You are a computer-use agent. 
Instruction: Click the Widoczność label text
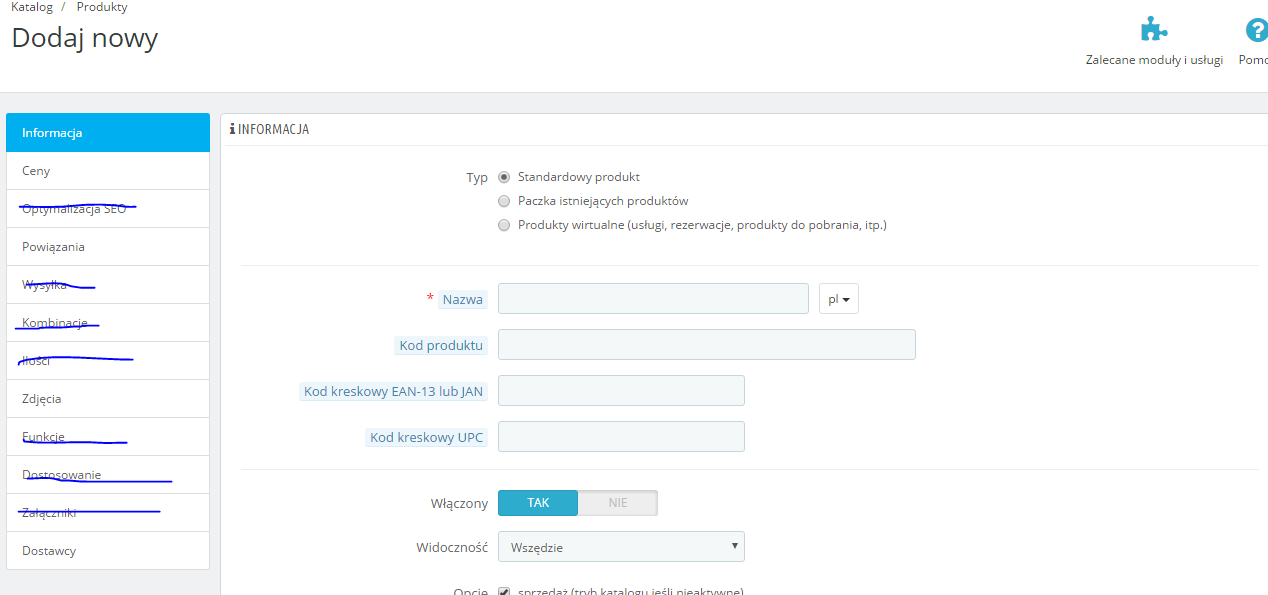pos(452,548)
